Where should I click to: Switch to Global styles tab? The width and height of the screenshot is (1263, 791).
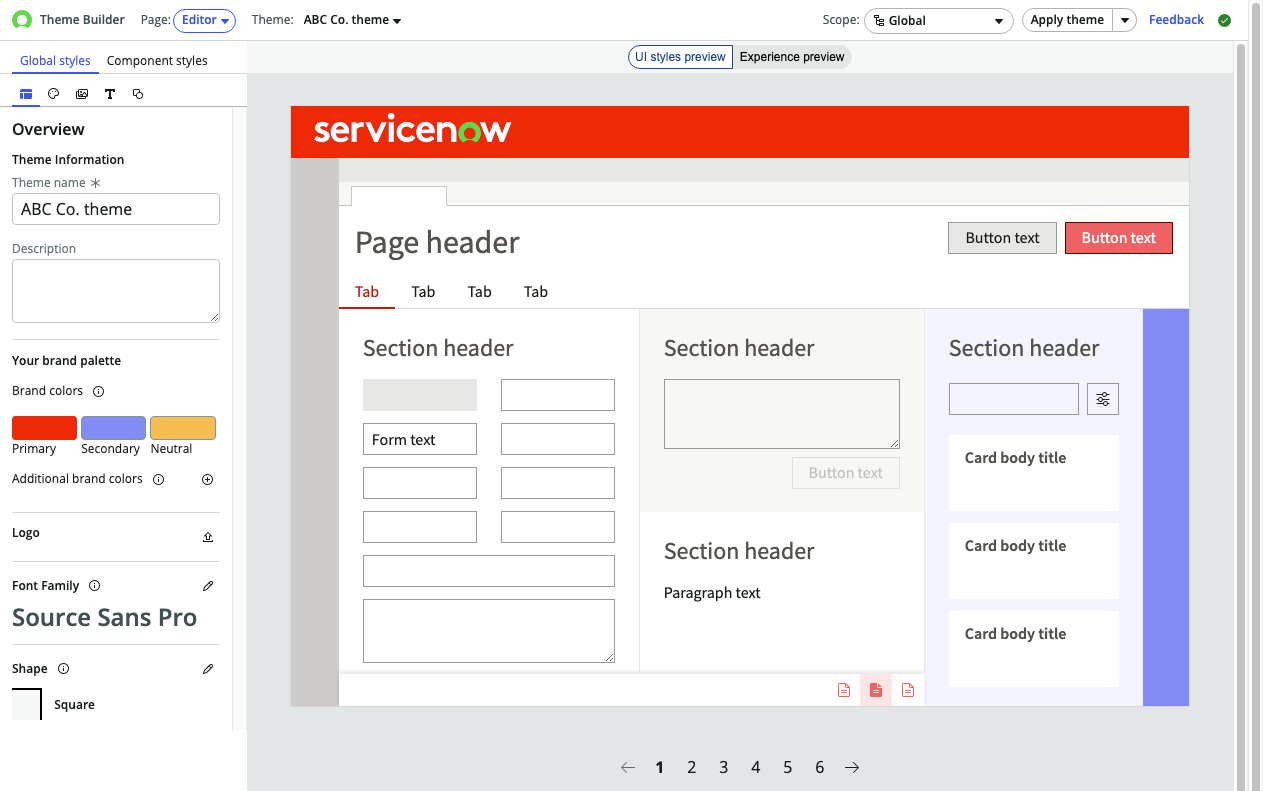(55, 61)
